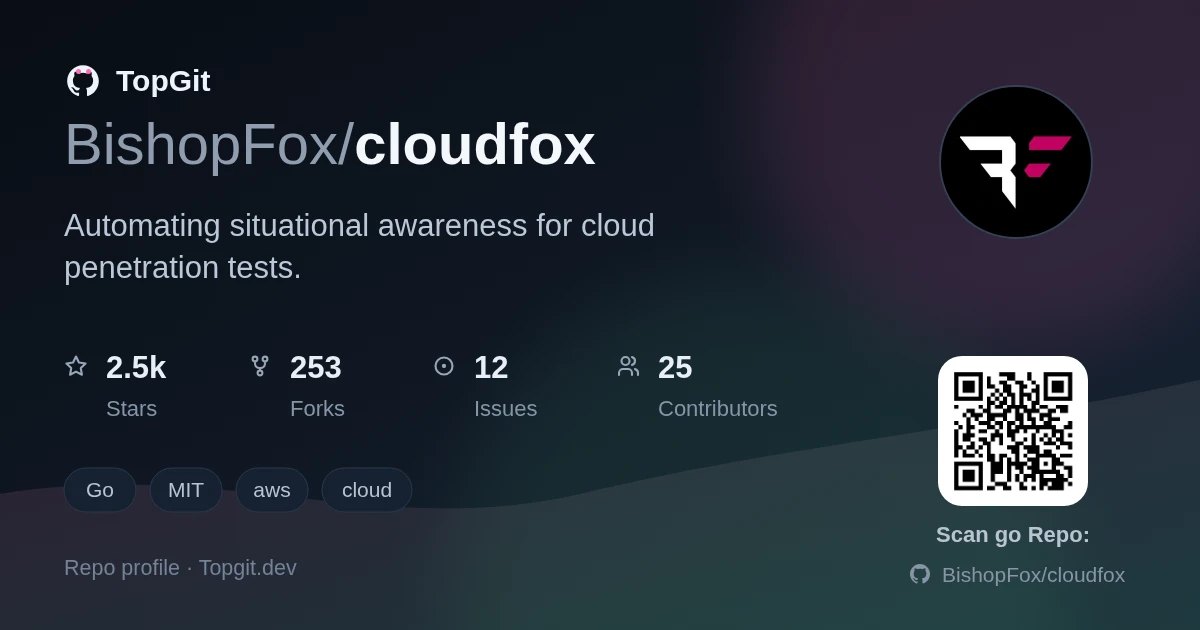Click the Contributors people icon
This screenshot has width=1200, height=630.
pyautogui.click(x=628, y=366)
